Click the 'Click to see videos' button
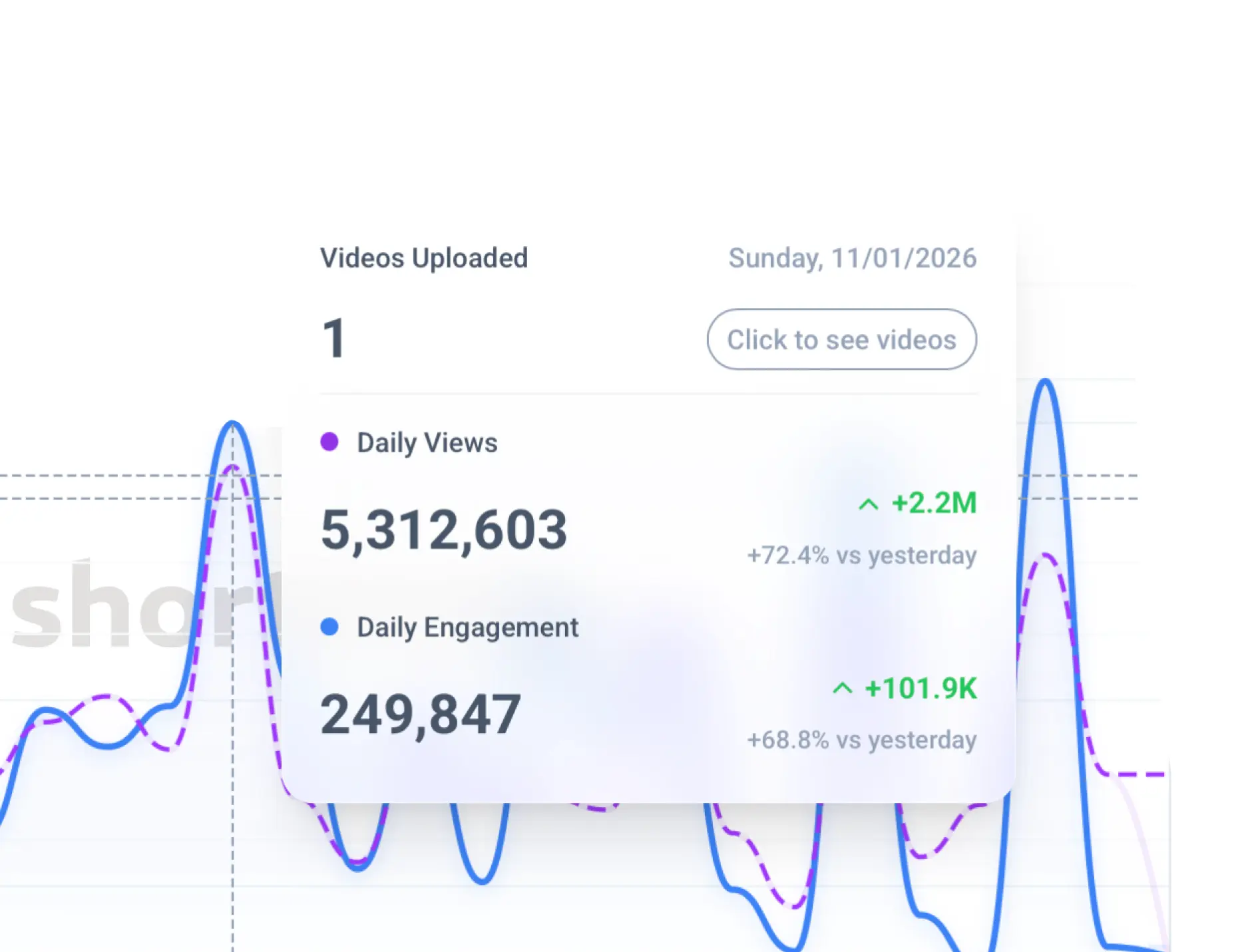Screen dimensions: 1256x952 841,339
